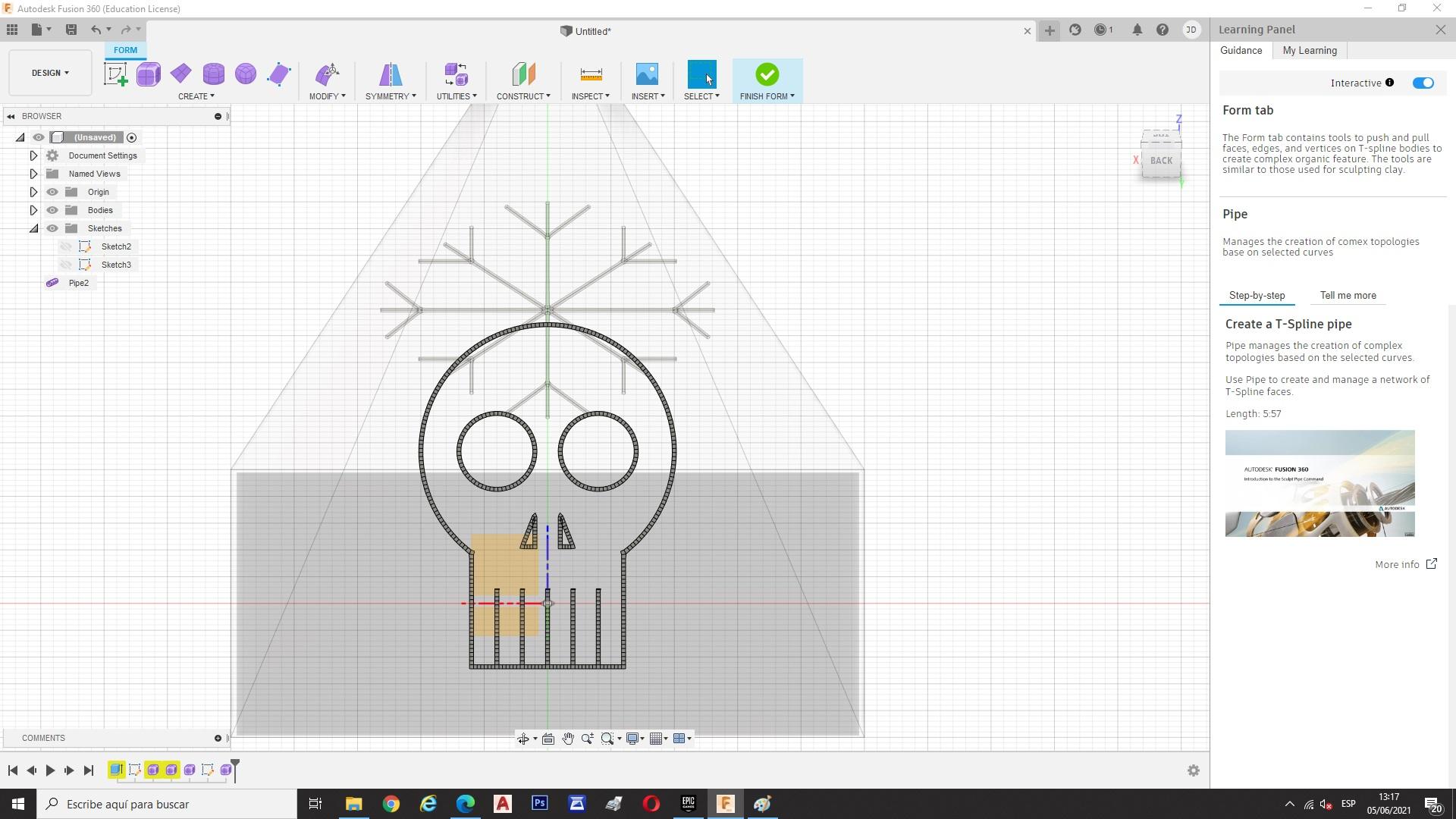The width and height of the screenshot is (1456, 819).
Task: Open the CONSTRUCT dropdown menu
Action: (523, 96)
